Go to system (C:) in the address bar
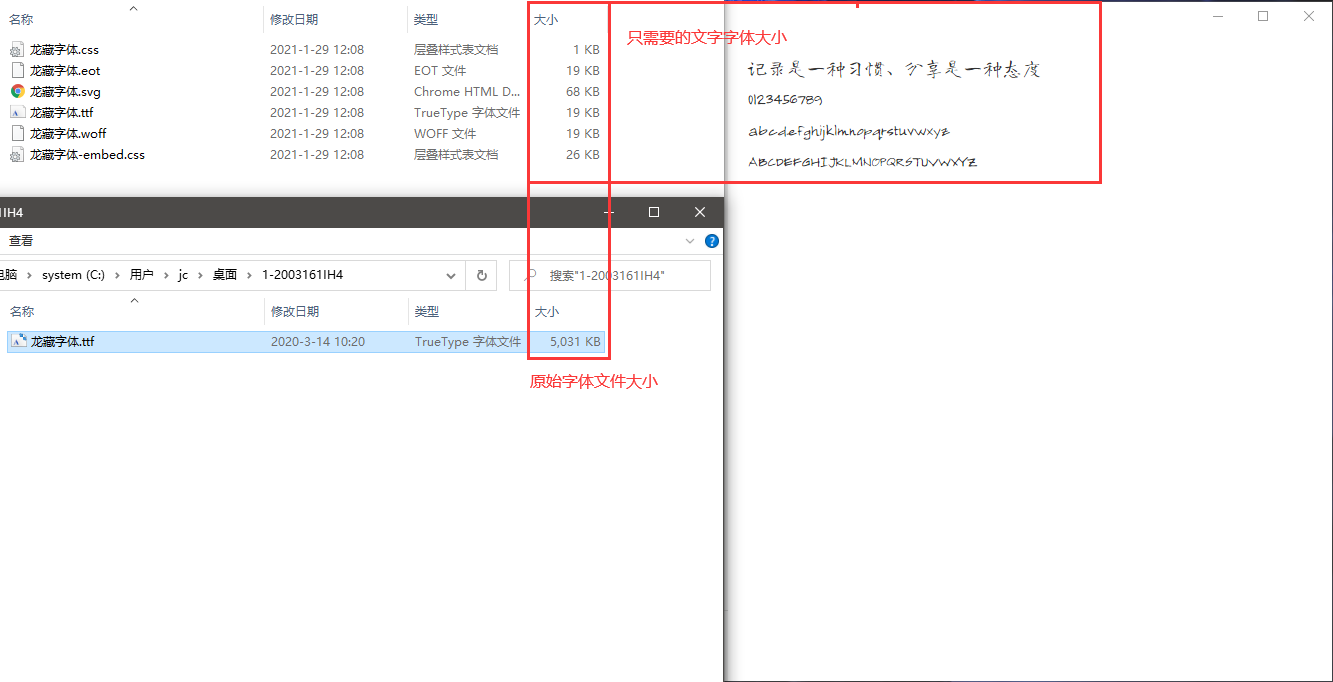Screen dimensions: 1333x682 (x=73, y=275)
